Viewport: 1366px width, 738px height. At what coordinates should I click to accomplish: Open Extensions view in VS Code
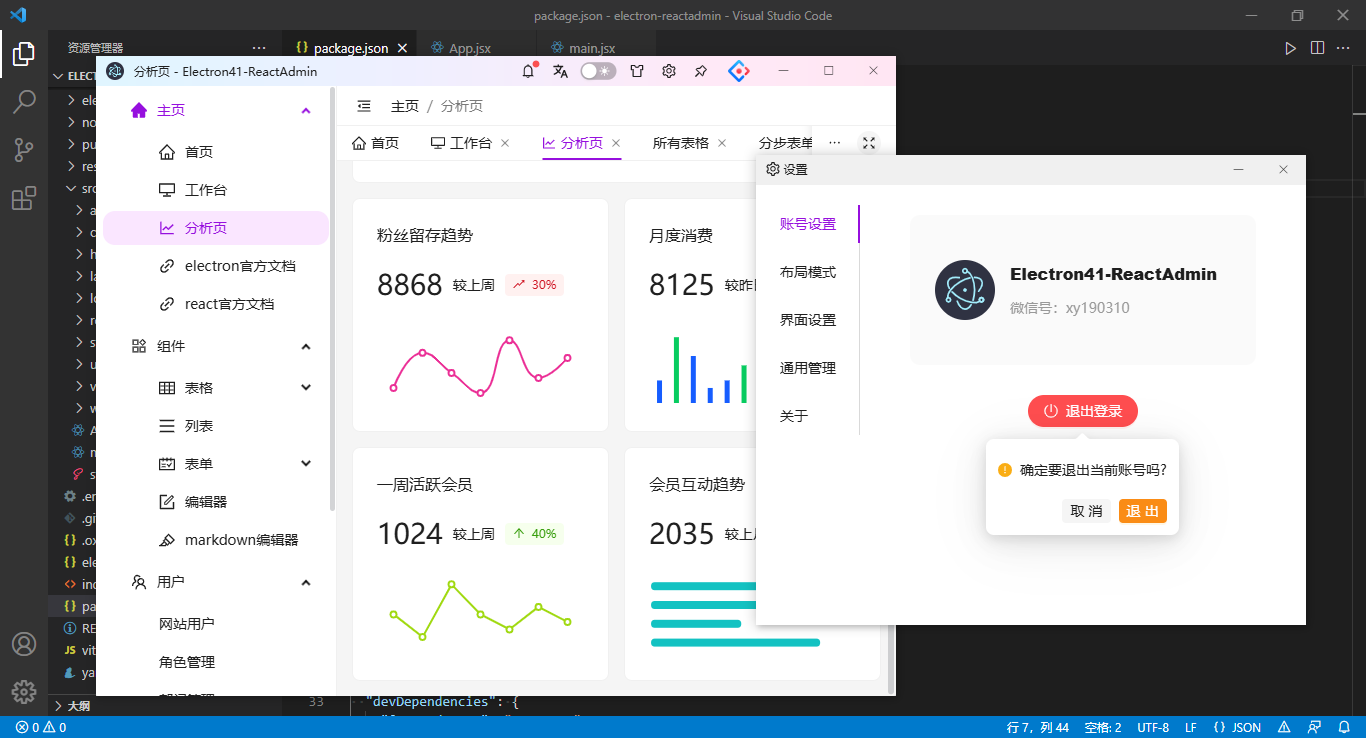click(24, 198)
